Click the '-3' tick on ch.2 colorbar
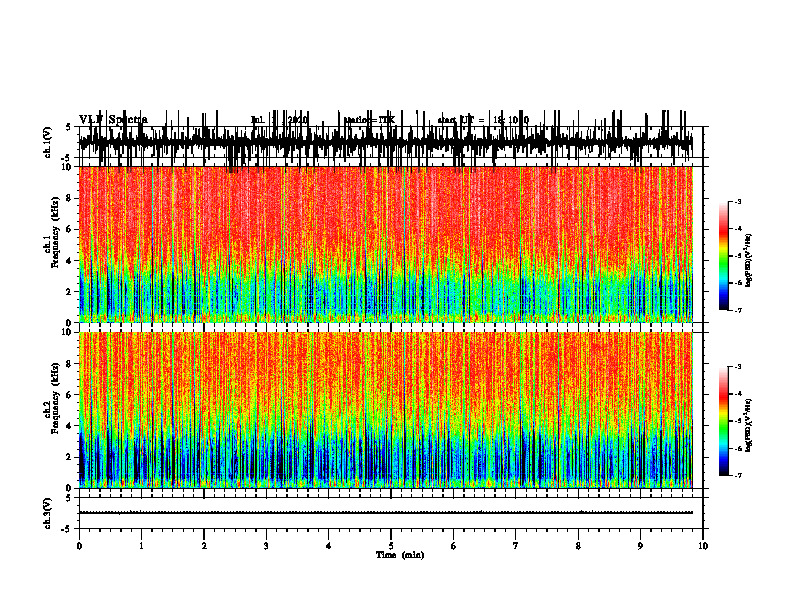The height and width of the screenshot is (612, 792). click(738, 367)
